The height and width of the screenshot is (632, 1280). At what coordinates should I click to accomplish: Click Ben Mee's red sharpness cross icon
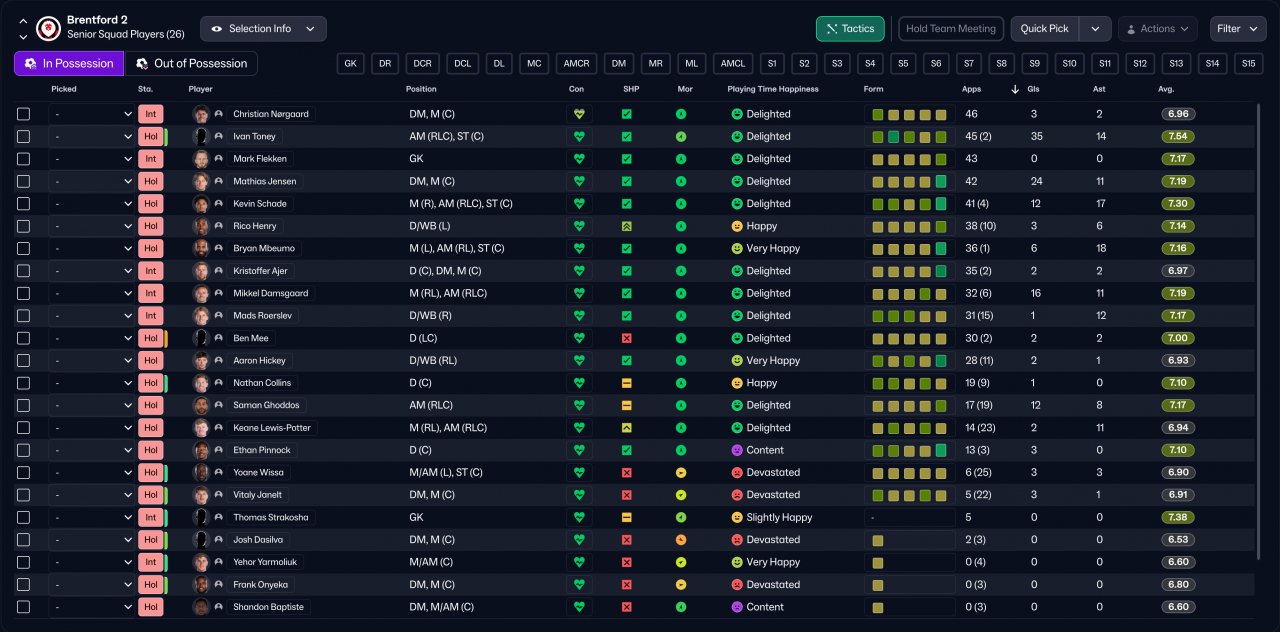click(x=626, y=338)
